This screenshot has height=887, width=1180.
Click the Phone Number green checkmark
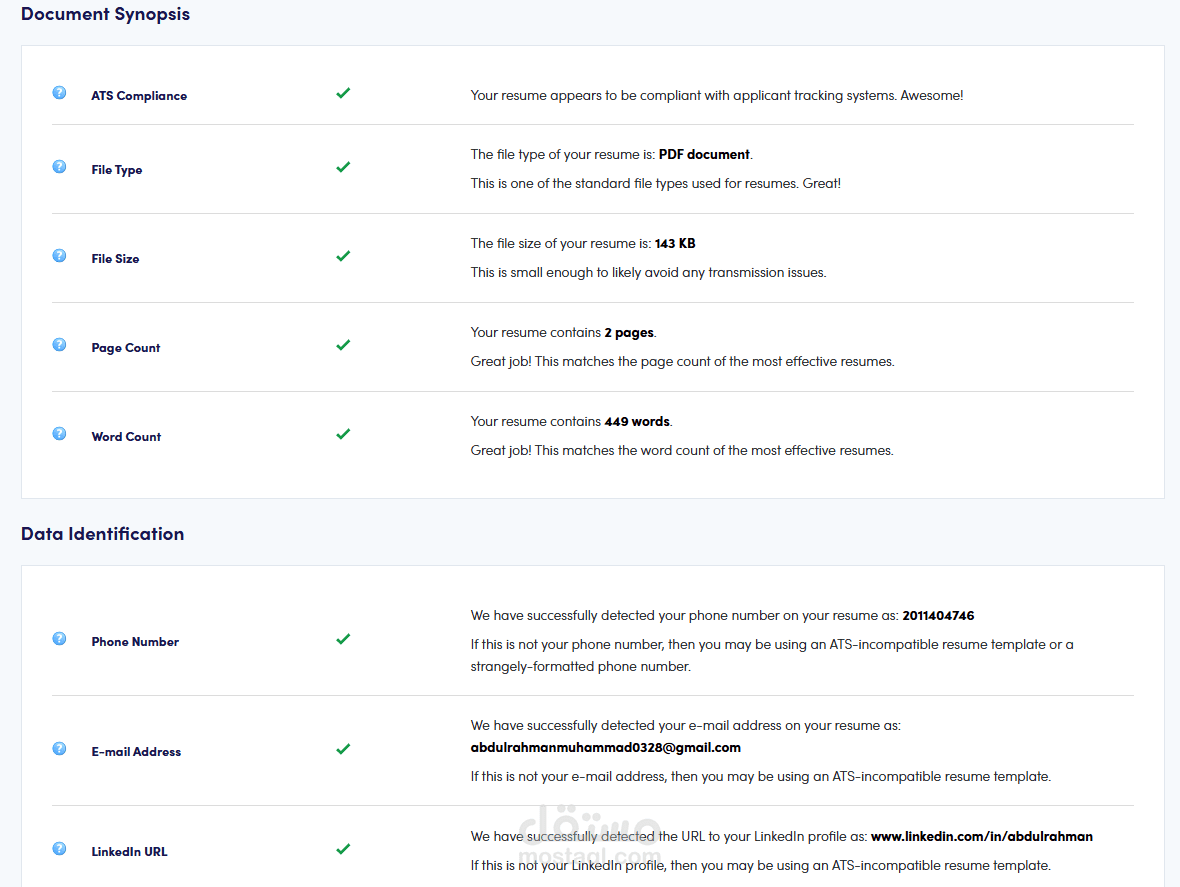click(343, 639)
